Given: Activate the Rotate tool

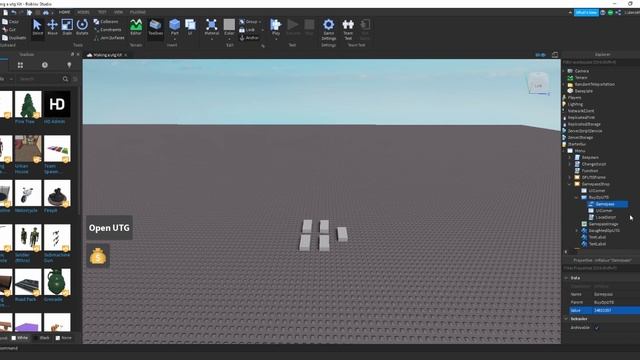Looking at the screenshot, I should (x=82, y=27).
